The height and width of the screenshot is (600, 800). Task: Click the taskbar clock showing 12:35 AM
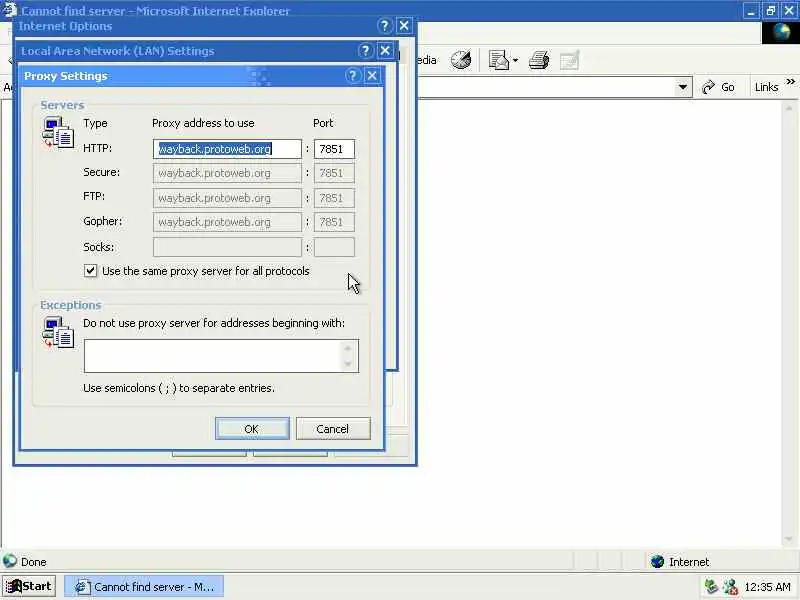tap(767, 587)
